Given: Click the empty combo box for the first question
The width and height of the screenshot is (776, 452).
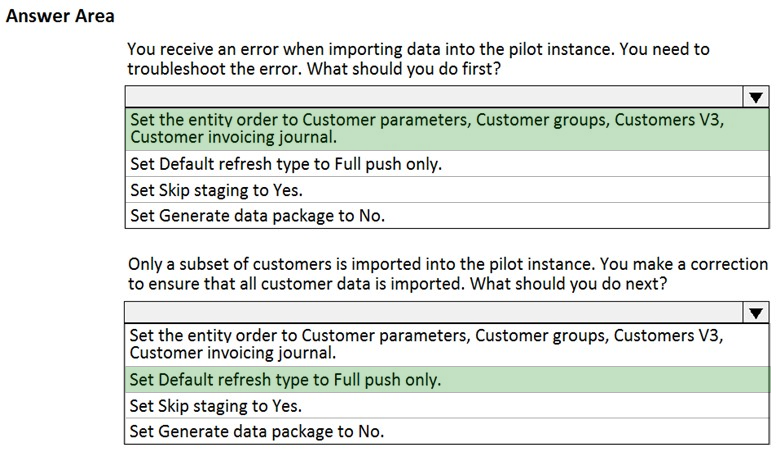Looking at the screenshot, I should [434, 97].
